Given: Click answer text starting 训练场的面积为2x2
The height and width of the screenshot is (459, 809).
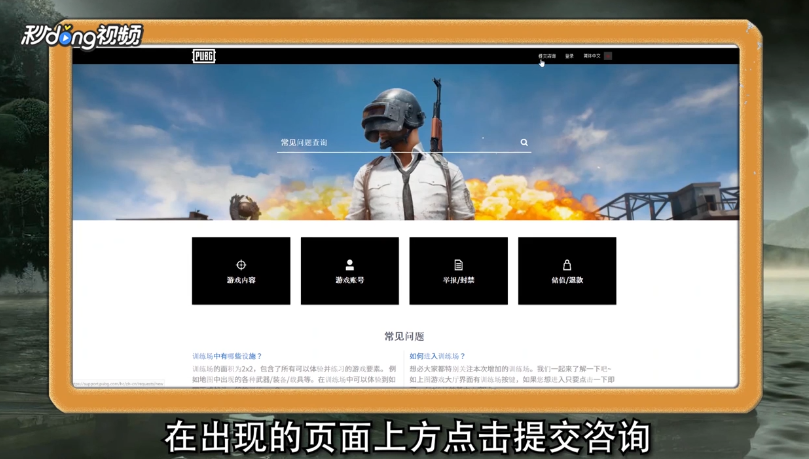Looking at the screenshot, I should click(294, 374).
